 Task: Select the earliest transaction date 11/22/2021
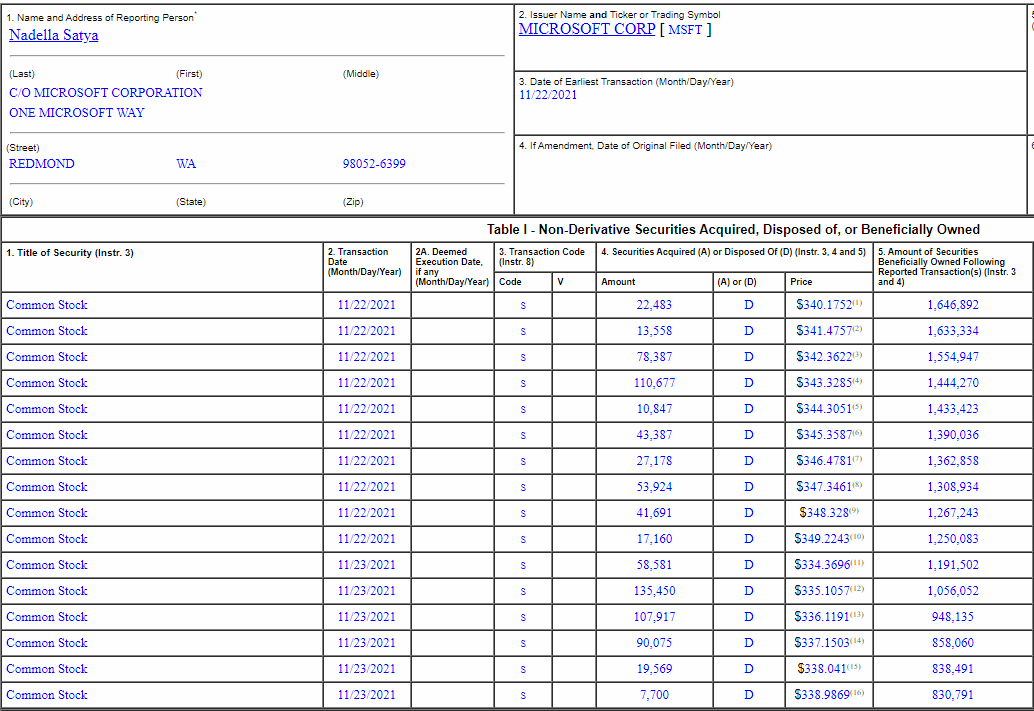(548, 95)
